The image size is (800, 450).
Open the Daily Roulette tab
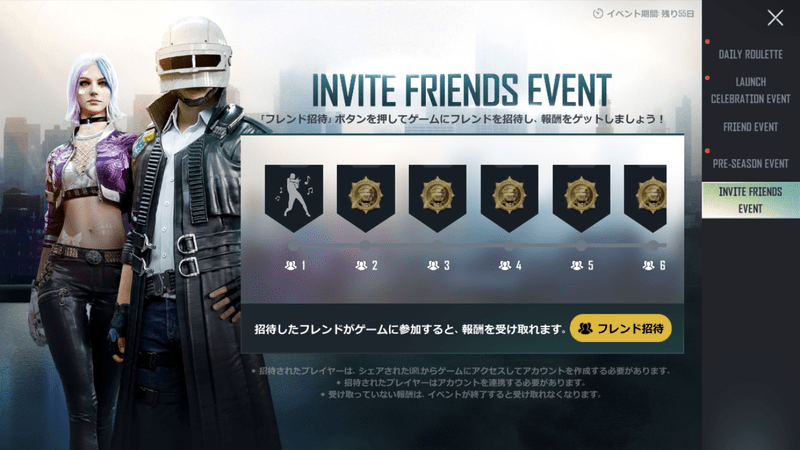[751, 54]
